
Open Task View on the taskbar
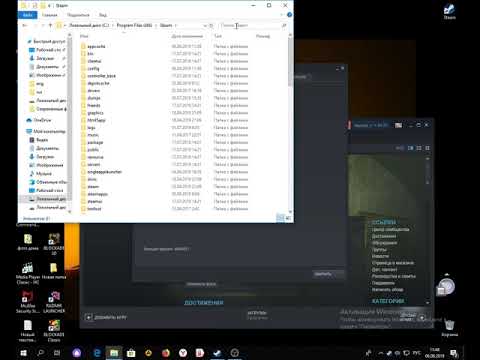(57, 353)
